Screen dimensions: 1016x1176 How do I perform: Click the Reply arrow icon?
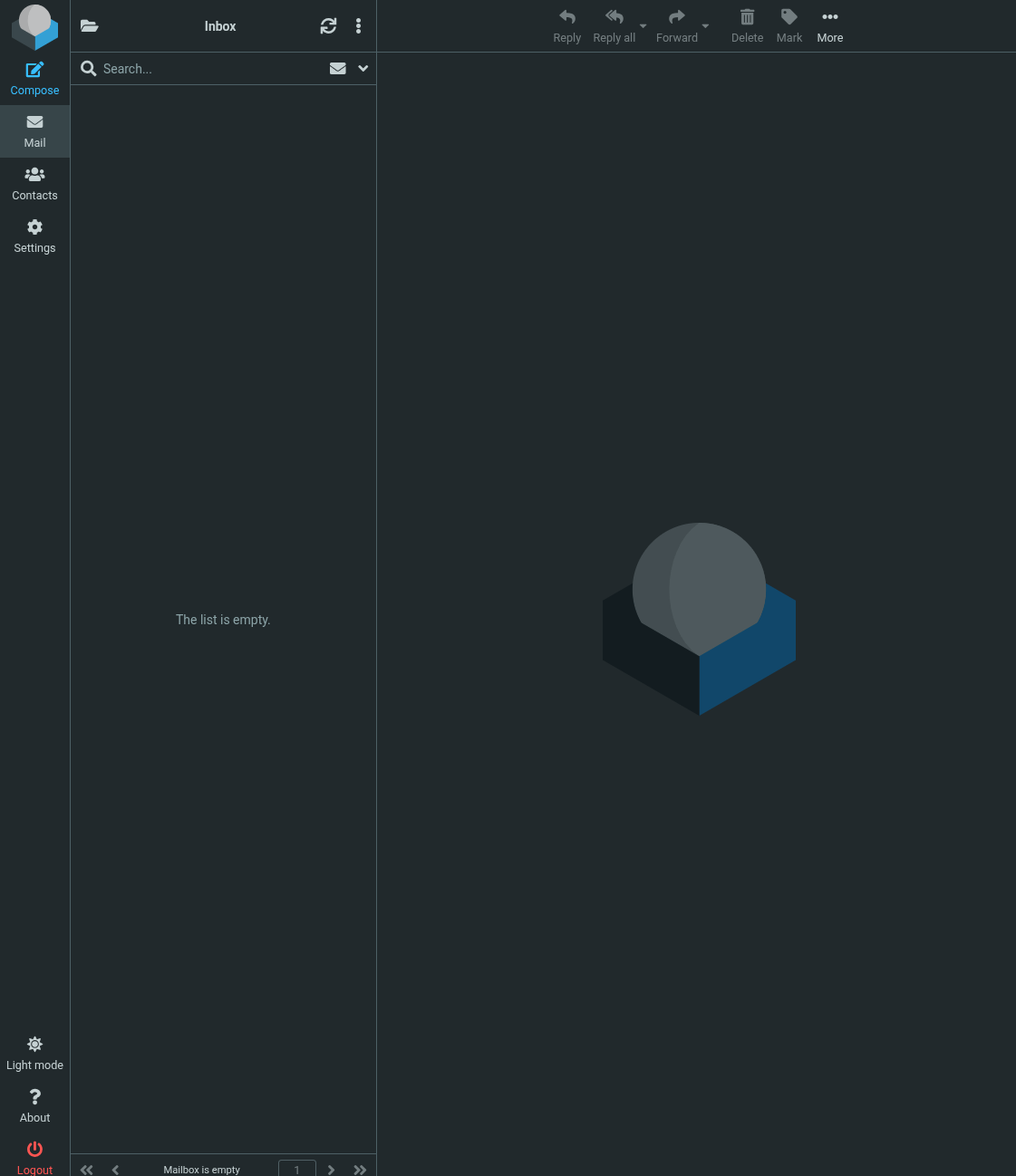point(566,18)
